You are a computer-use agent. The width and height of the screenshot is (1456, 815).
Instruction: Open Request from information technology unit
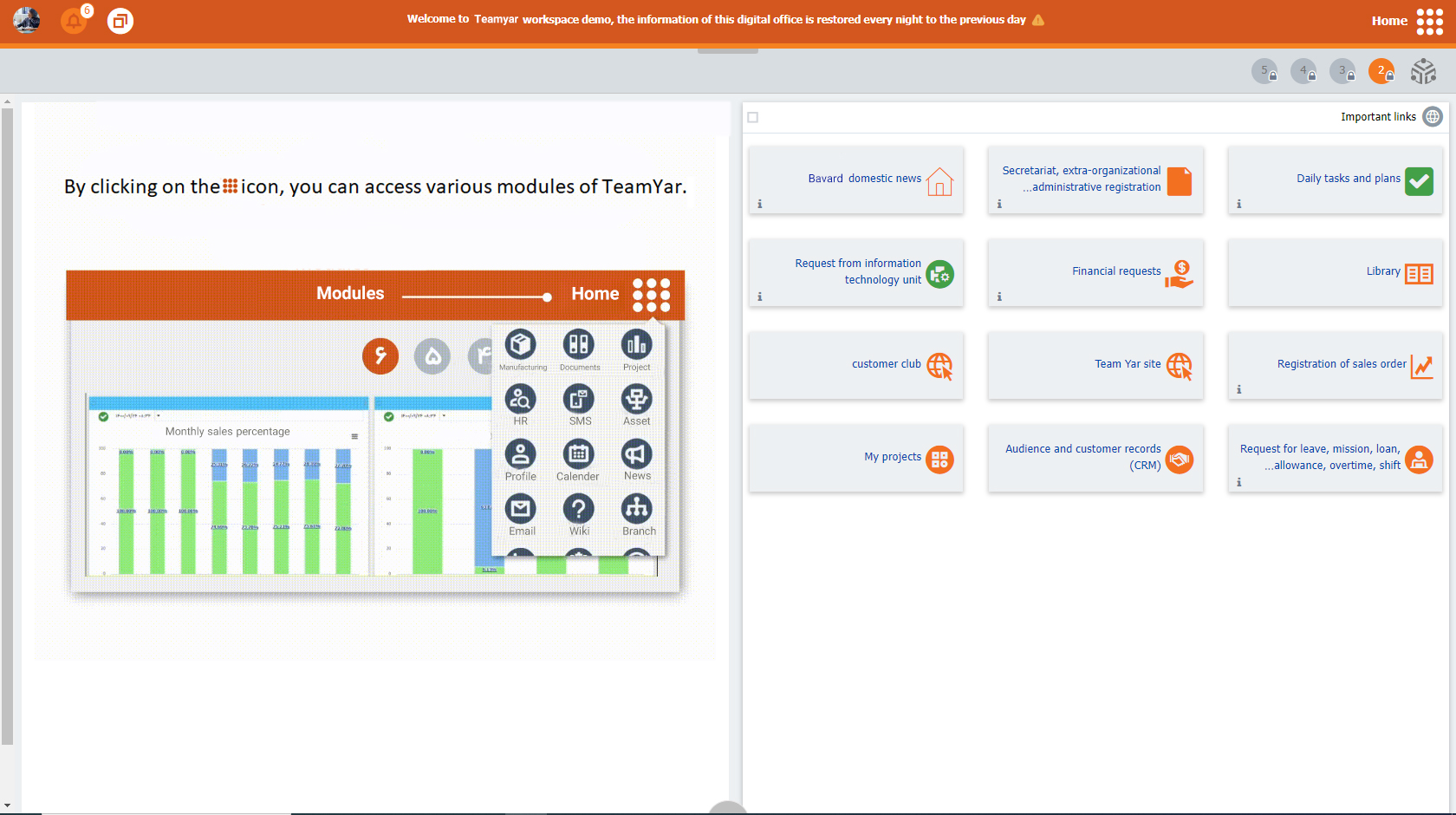pyautogui.click(x=858, y=271)
